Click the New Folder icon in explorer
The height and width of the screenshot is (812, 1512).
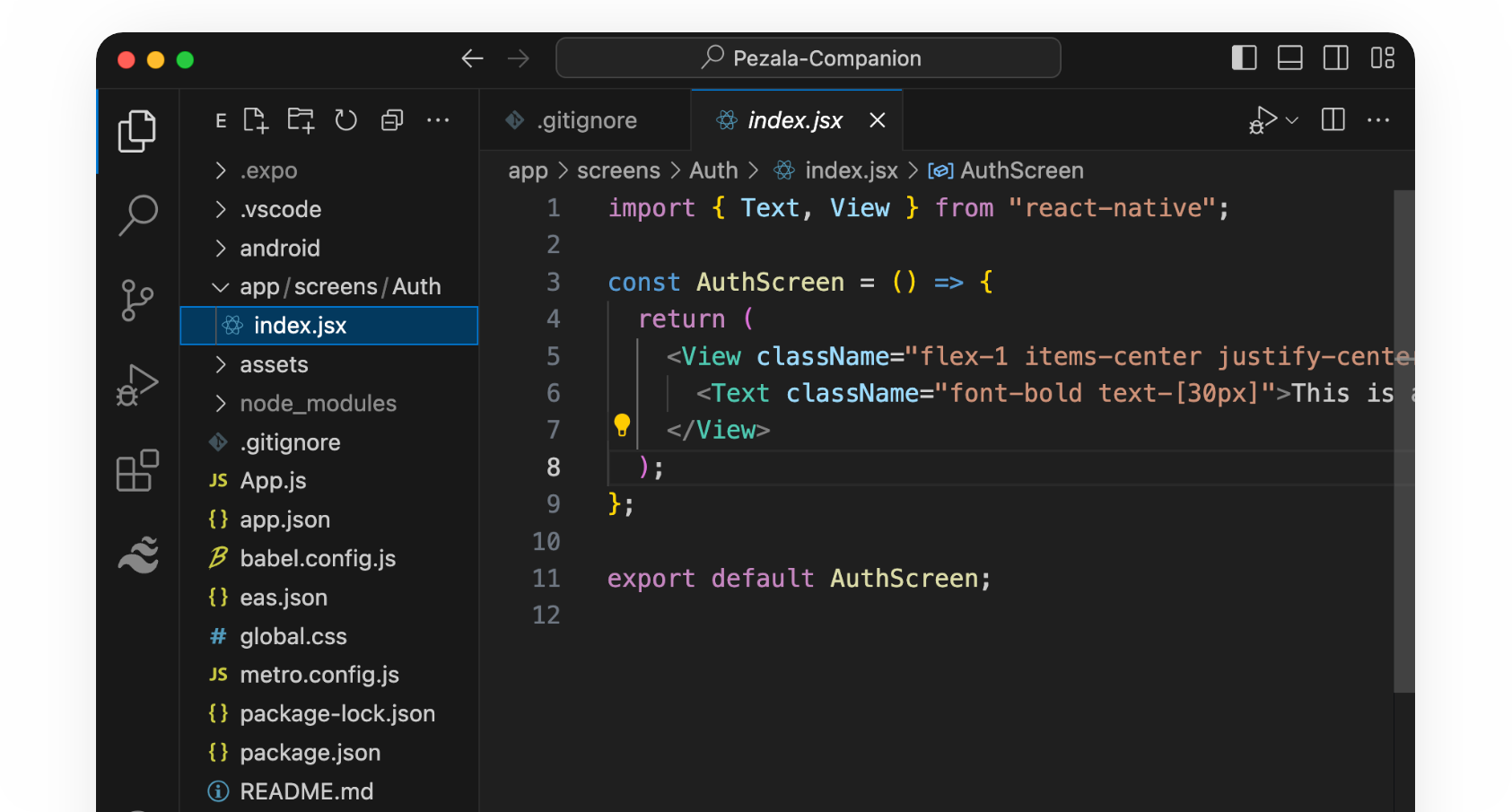tap(301, 120)
